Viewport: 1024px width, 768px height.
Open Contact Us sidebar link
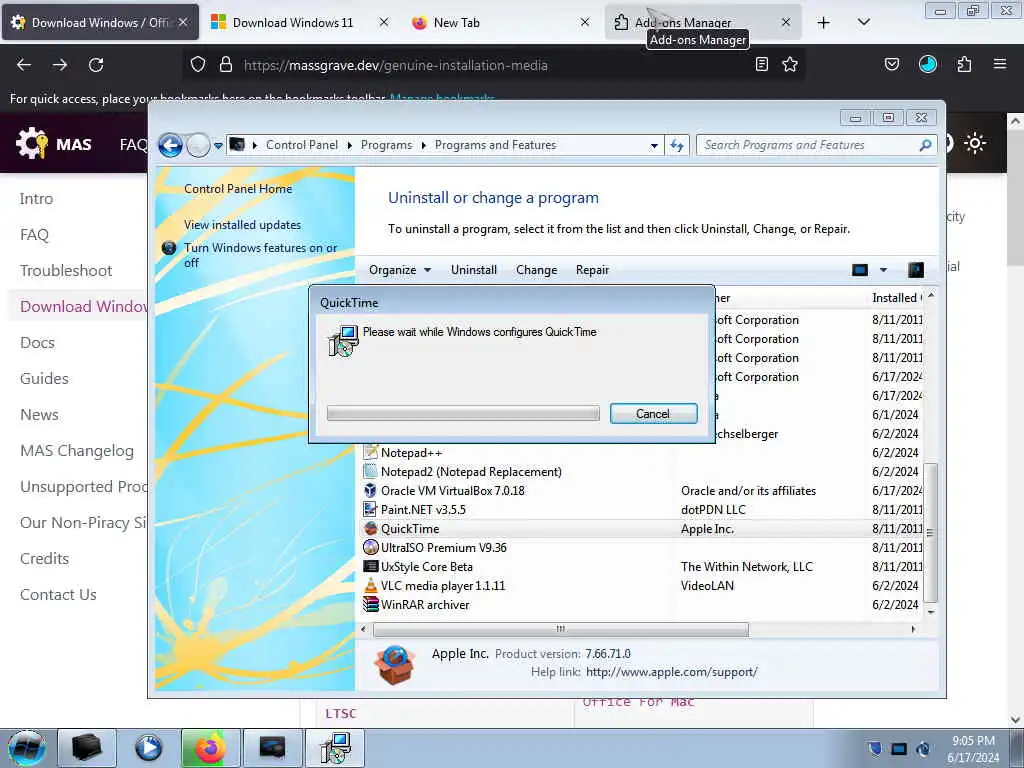(58, 594)
